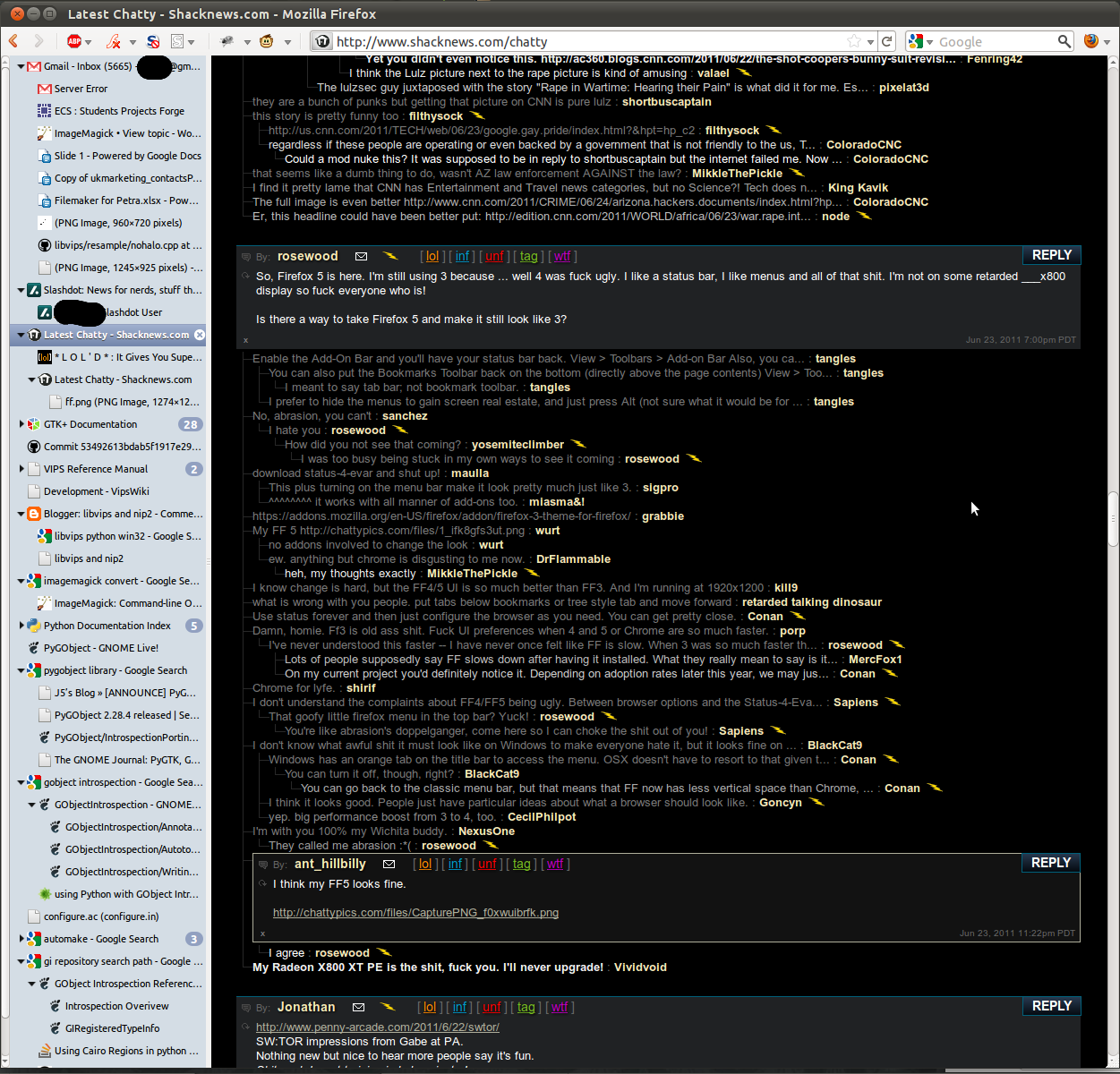Click into the Google search box
The width and height of the screenshot is (1120, 1074).
996,41
